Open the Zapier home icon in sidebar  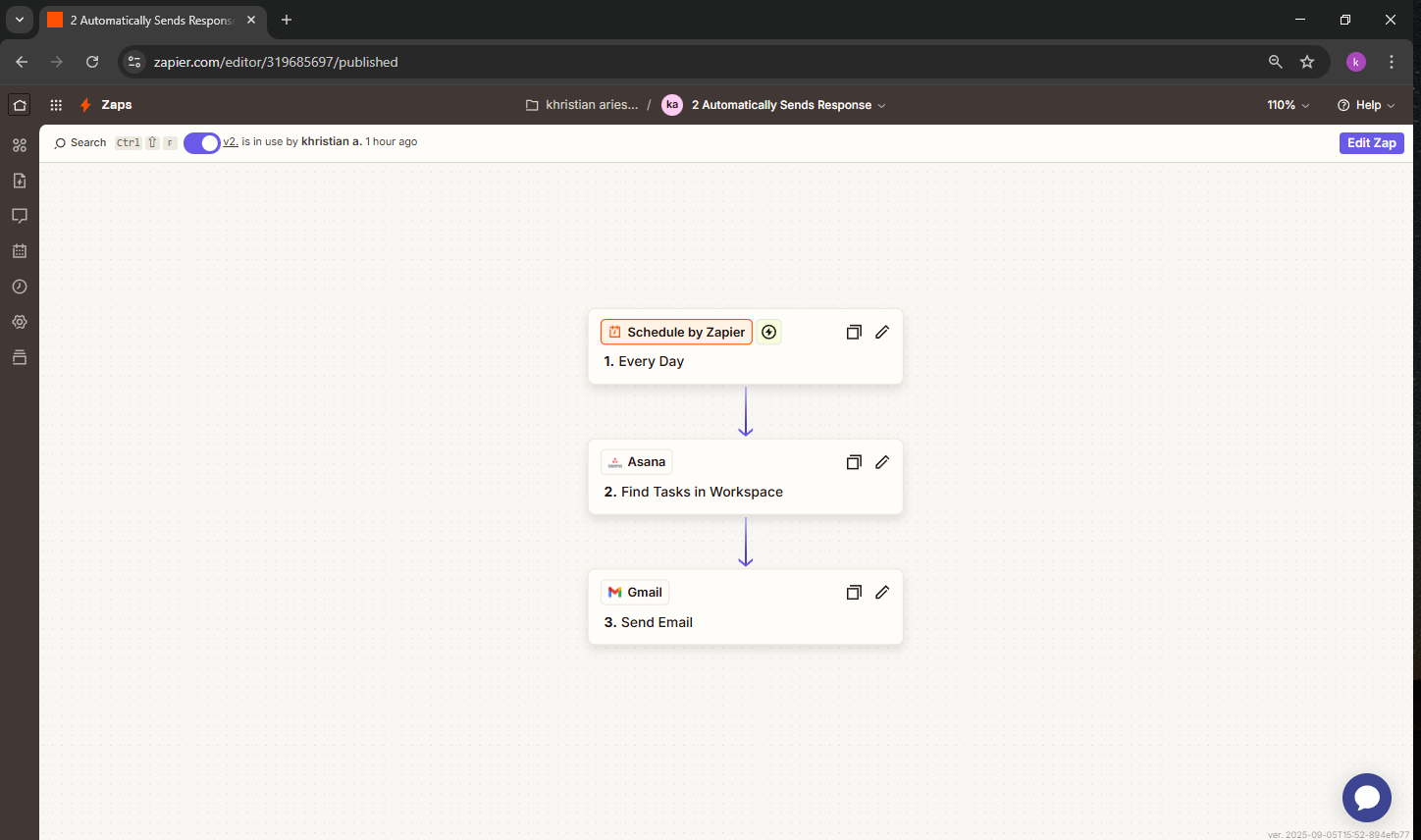pyautogui.click(x=20, y=105)
